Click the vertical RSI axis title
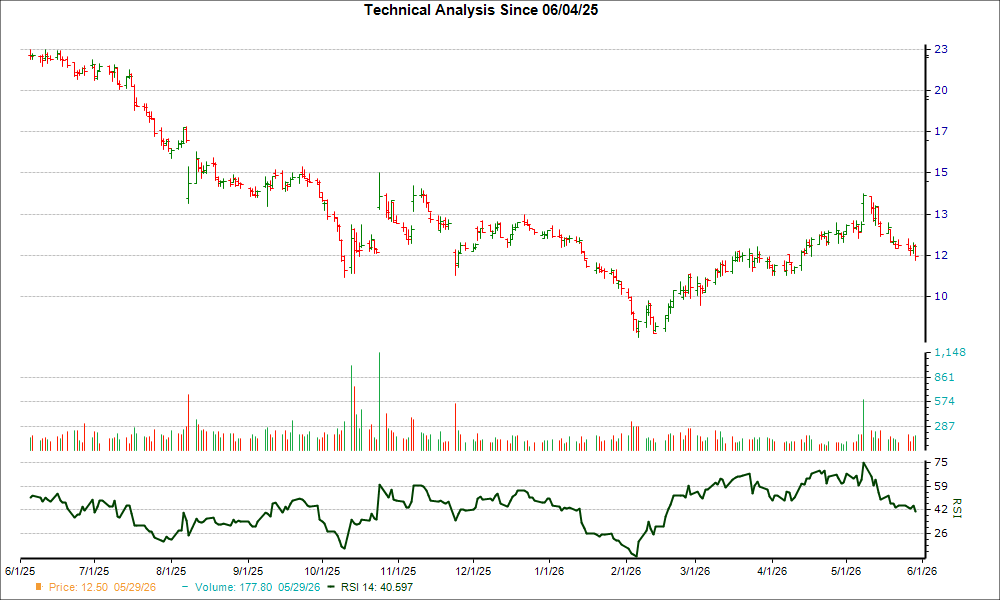This screenshot has width=1000, height=600. point(957,508)
